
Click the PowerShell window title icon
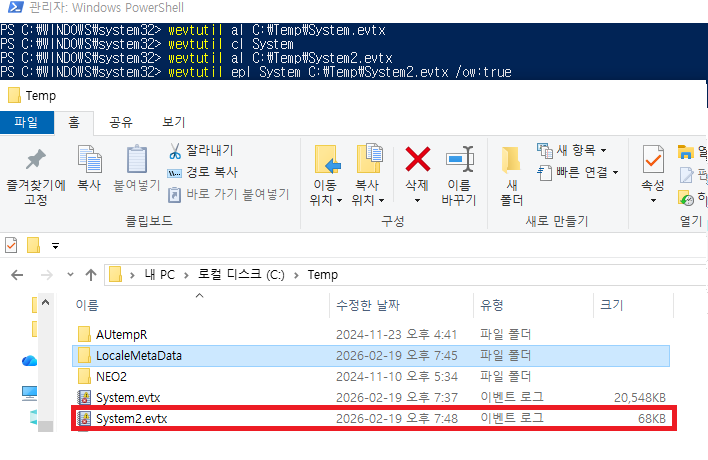[15, 7]
